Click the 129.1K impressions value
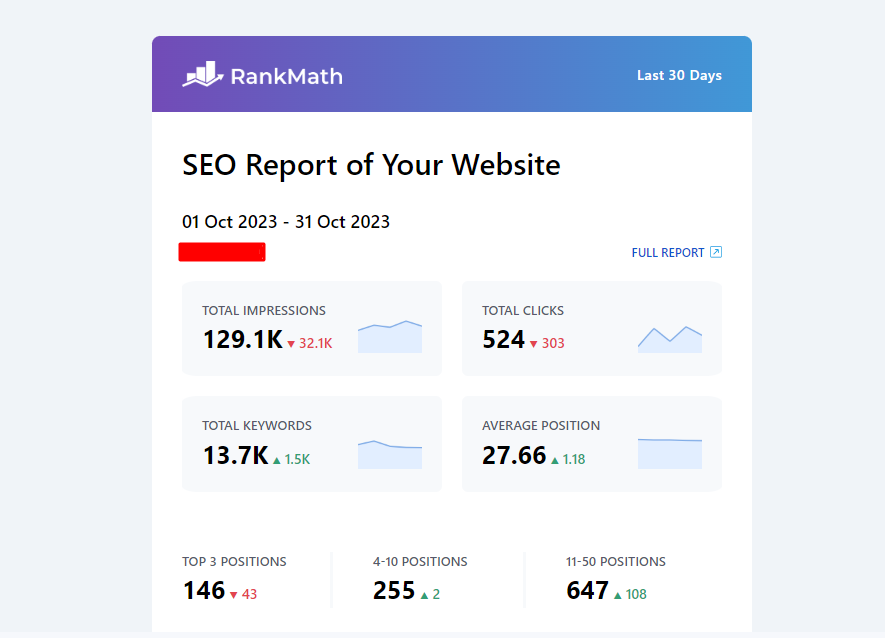Image resolution: width=885 pixels, height=638 pixels. click(243, 340)
